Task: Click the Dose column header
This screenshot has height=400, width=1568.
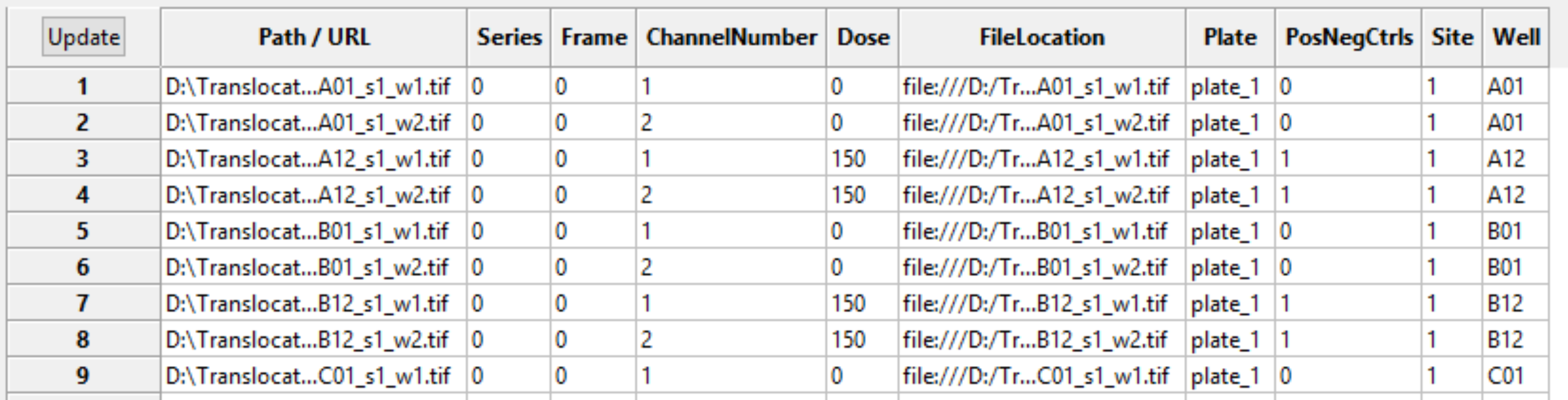Action: coord(863,37)
